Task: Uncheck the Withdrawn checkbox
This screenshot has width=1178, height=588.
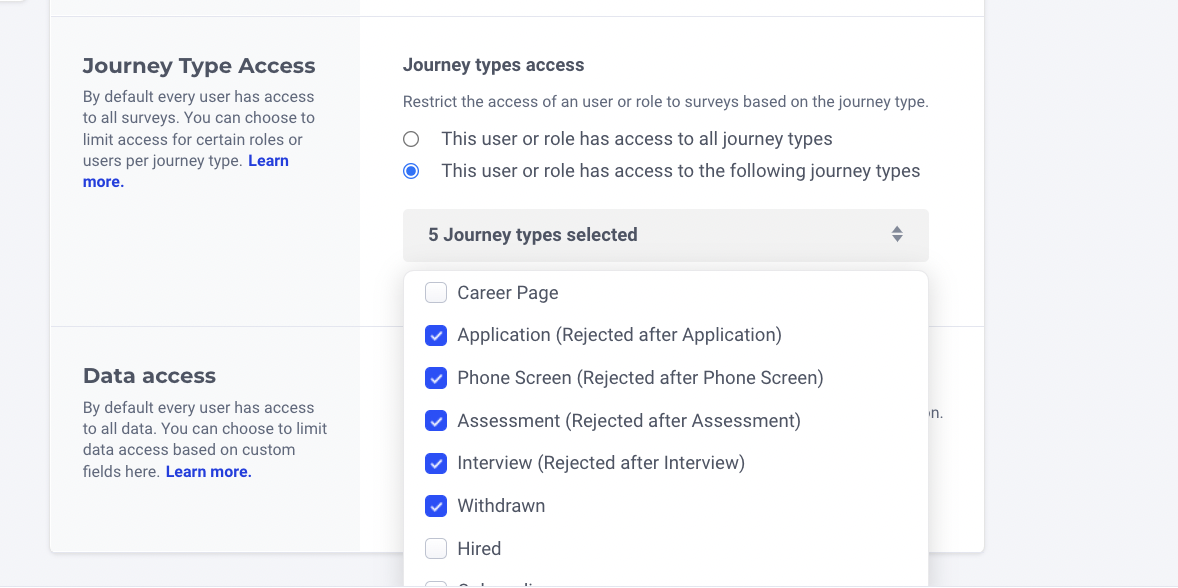Action: click(x=436, y=506)
